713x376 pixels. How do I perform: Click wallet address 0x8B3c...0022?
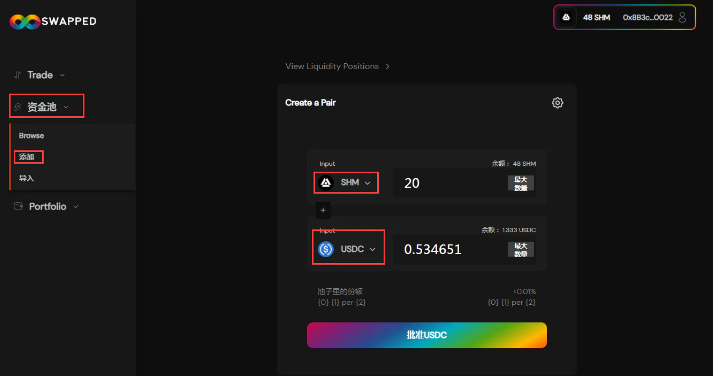point(648,17)
